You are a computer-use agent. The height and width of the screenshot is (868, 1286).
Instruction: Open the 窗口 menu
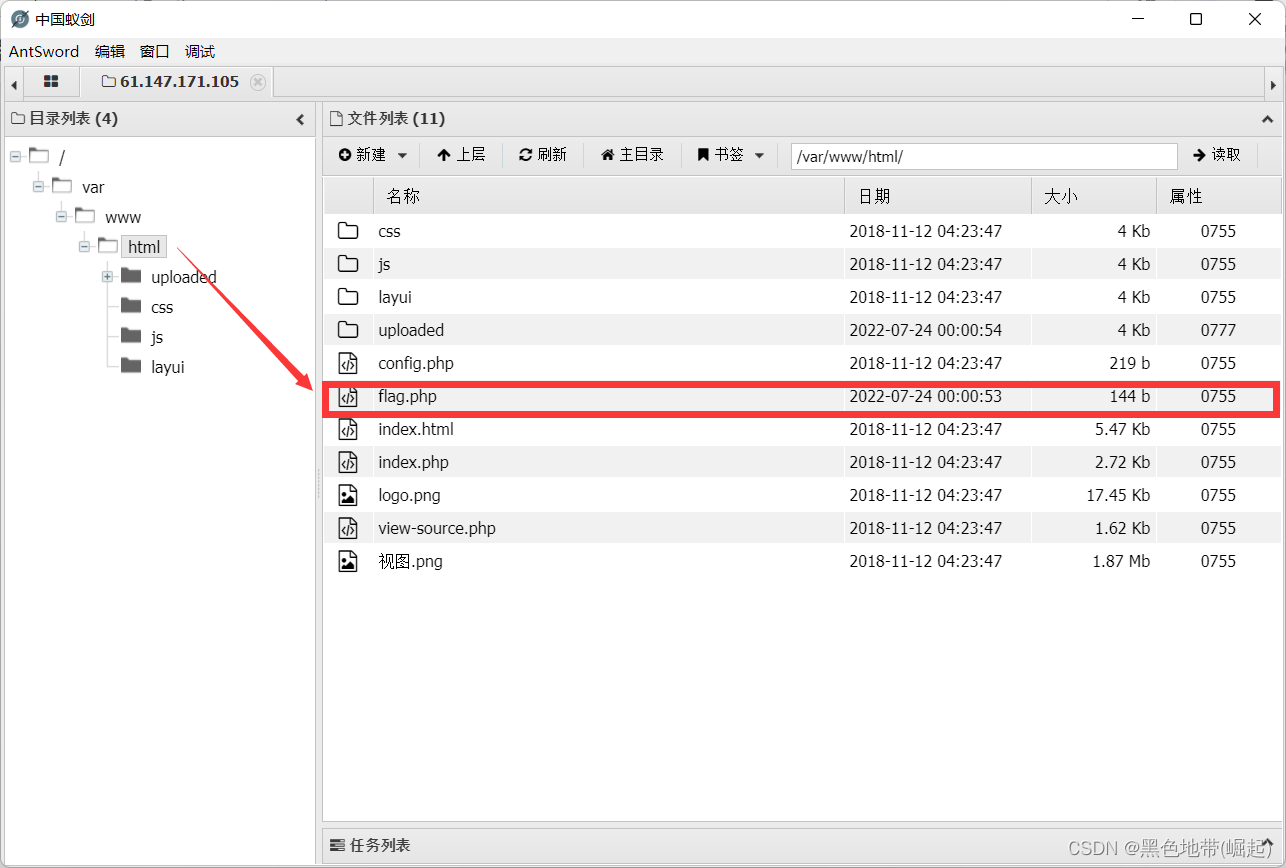tap(155, 51)
